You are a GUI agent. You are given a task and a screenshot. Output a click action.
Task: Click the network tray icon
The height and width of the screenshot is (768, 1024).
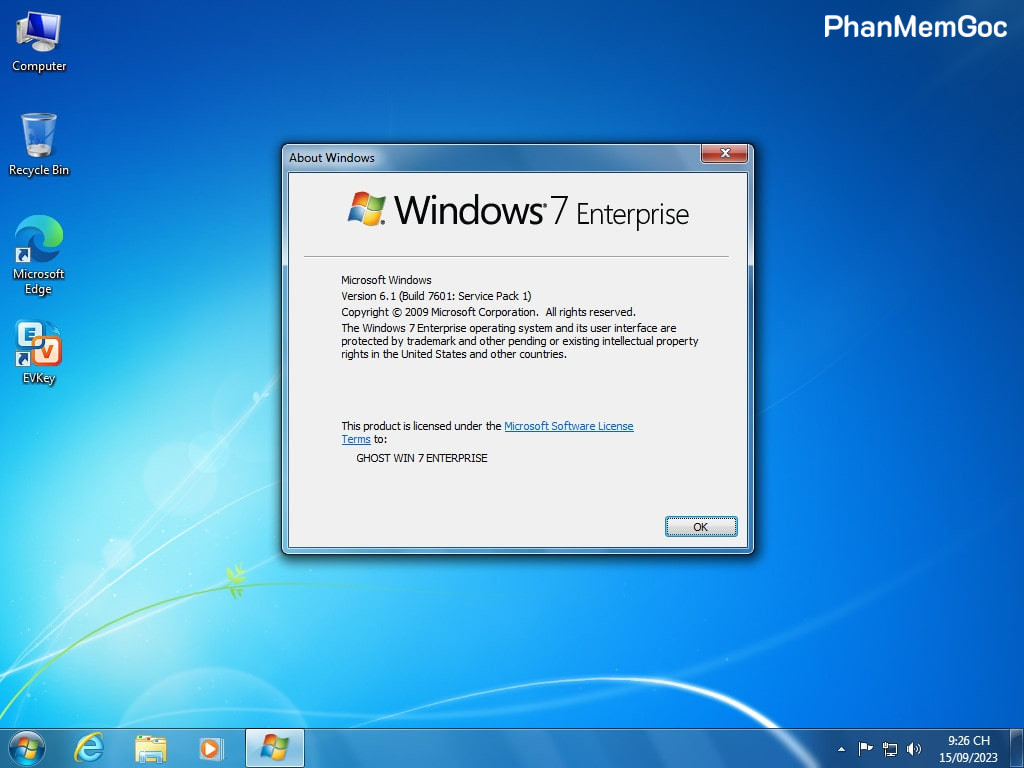click(x=889, y=748)
